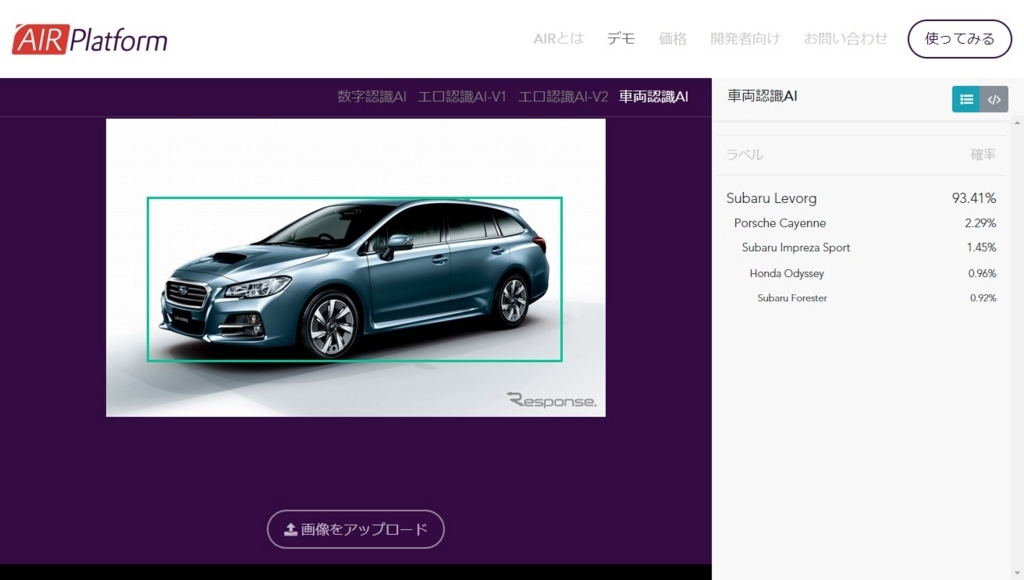Open the お問い合わせ nav link
1024x580 pixels.
[846, 39]
